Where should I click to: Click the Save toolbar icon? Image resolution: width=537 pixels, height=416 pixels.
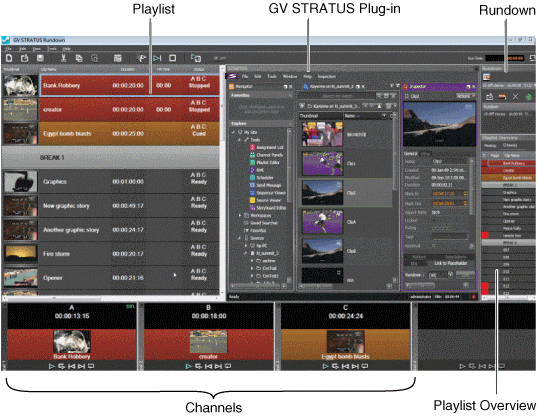(x=40, y=58)
